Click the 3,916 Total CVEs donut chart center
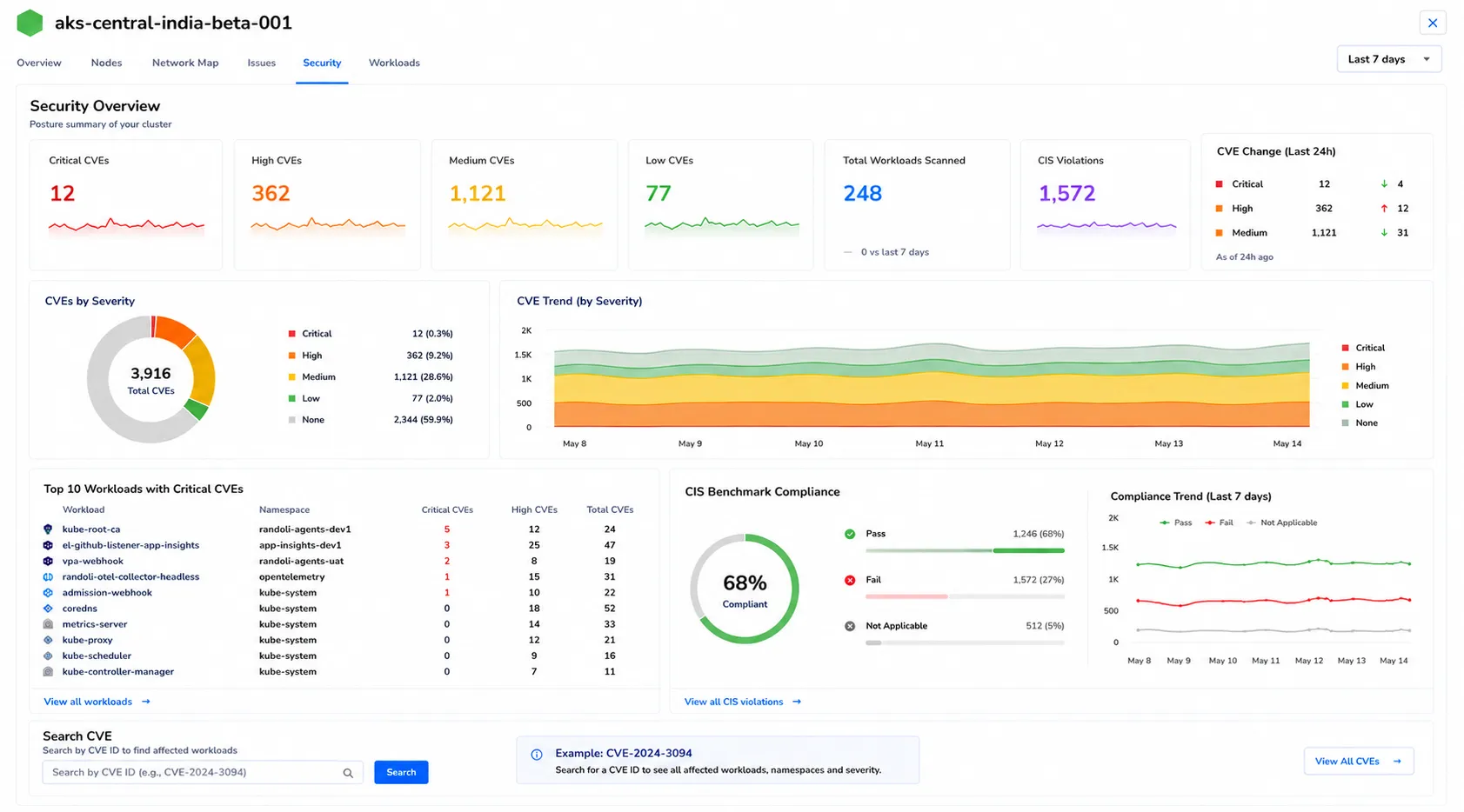Viewport: 1464px width, 812px height. pyautogui.click(x=151, y=379)
